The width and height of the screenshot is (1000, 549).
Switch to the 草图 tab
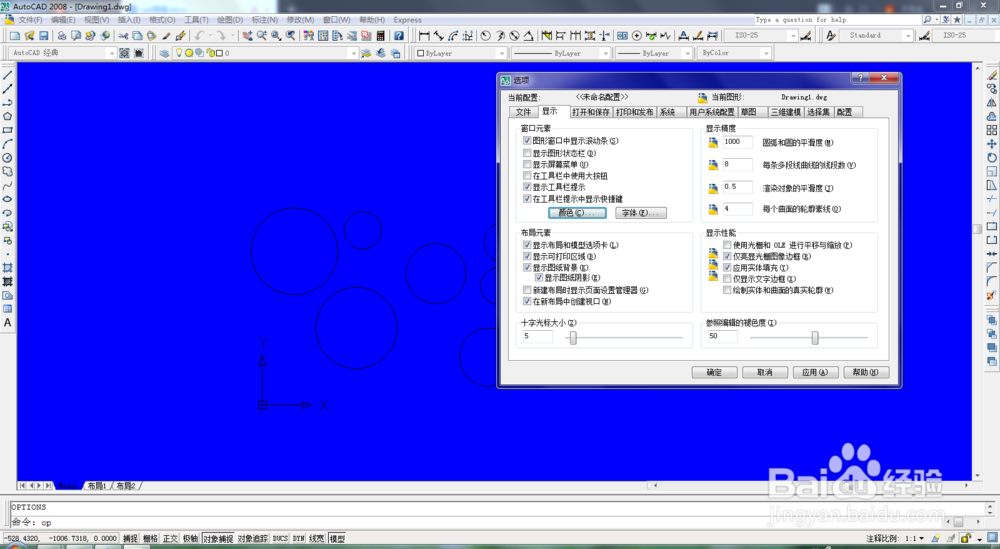pyautogui.click(x=749, y=112)
